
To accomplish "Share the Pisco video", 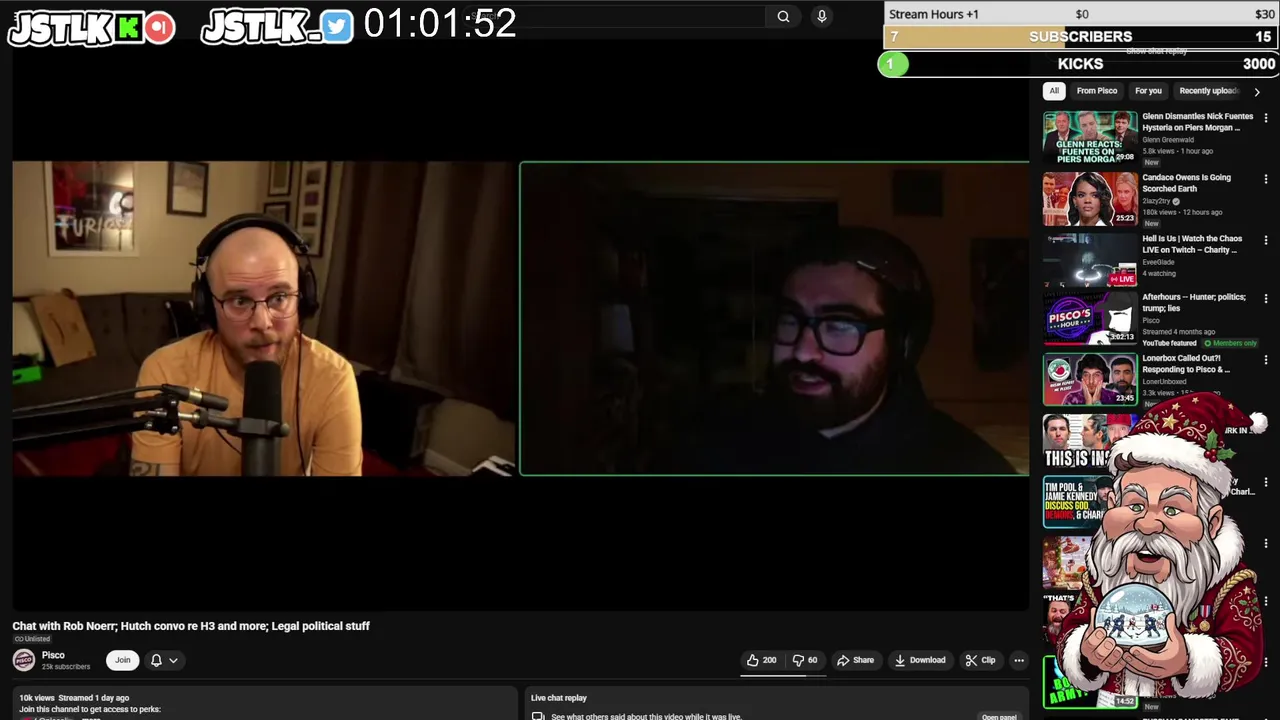I will (855, 660).
